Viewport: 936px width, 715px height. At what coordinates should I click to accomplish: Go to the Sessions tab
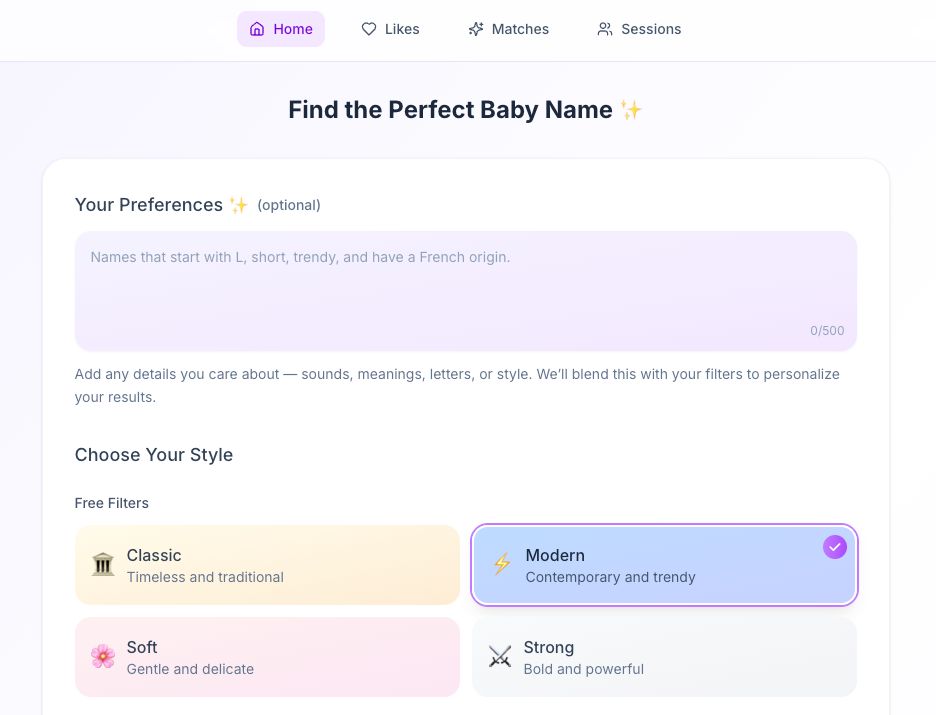click(639, 29)
